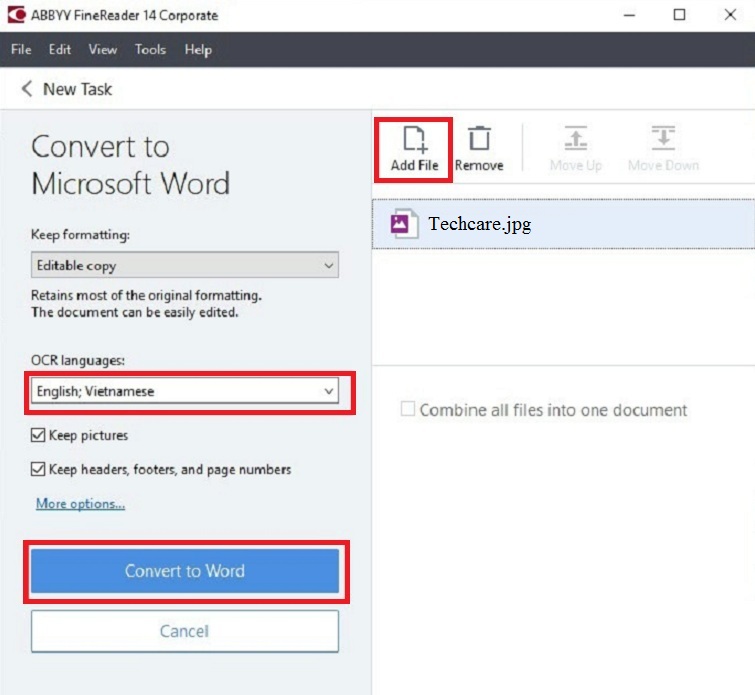This screenshot has height=695, width=755.
Task: Click the Move Down toolbar icon
Action: point(663,140)
